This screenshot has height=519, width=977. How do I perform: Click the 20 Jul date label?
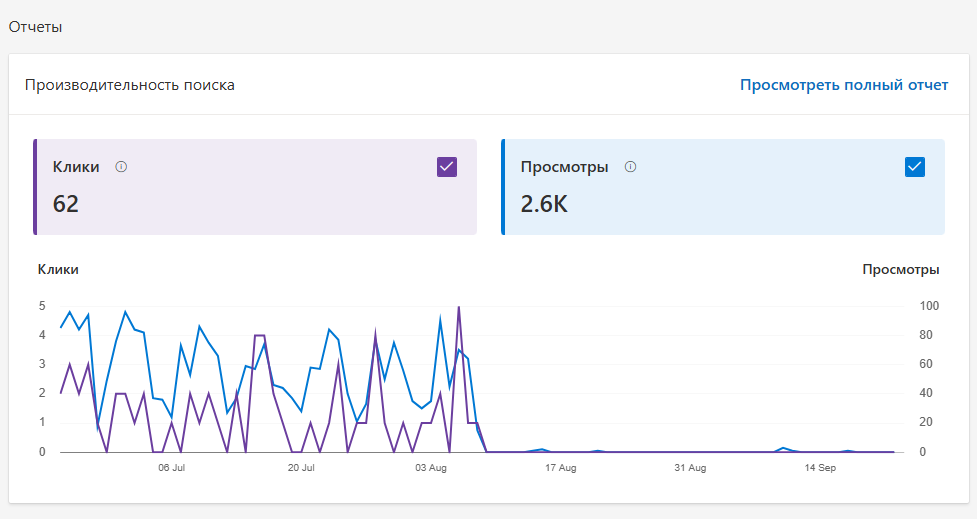[x=301, y=468]
